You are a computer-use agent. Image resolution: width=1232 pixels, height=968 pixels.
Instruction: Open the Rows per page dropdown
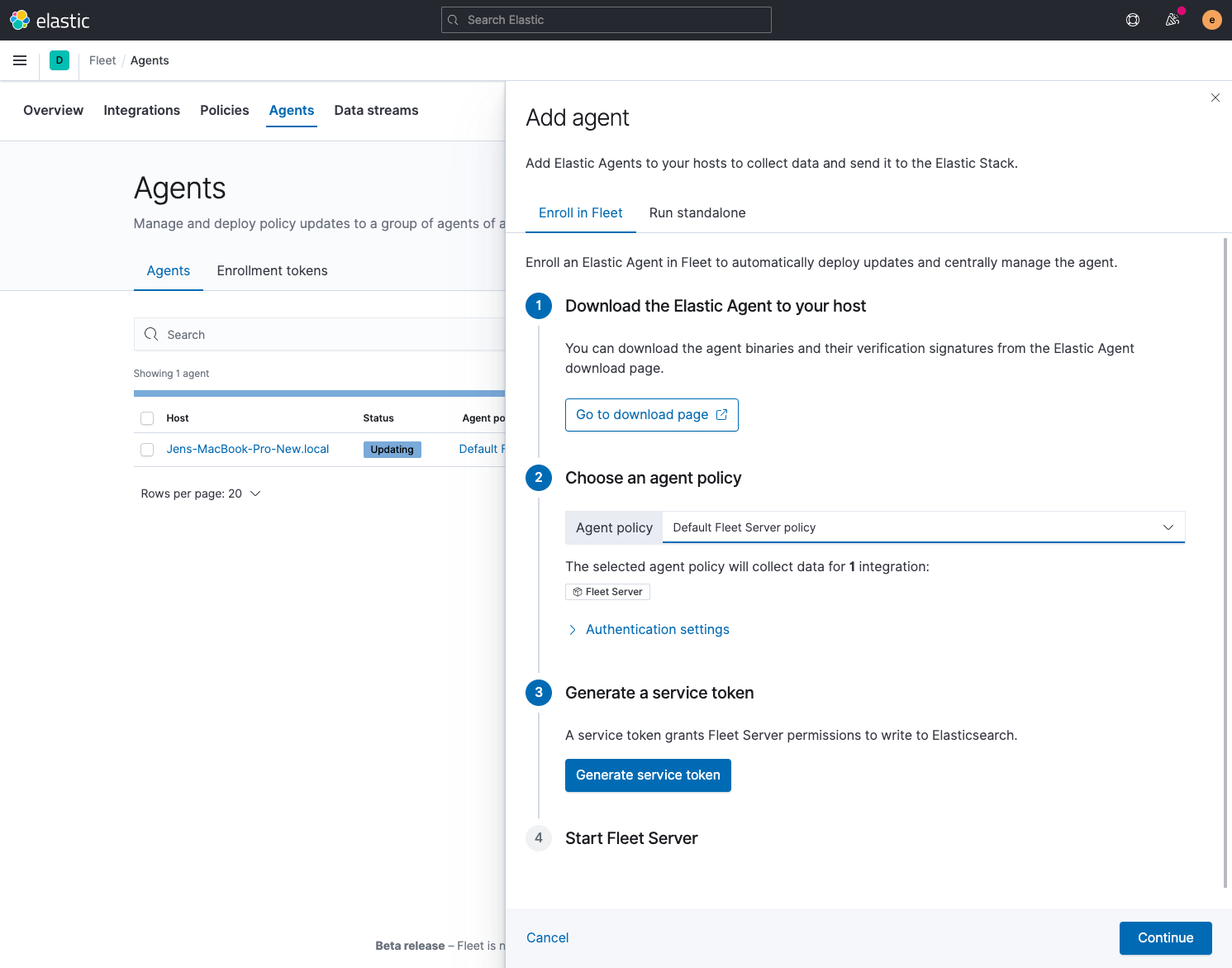coord(201,494)
